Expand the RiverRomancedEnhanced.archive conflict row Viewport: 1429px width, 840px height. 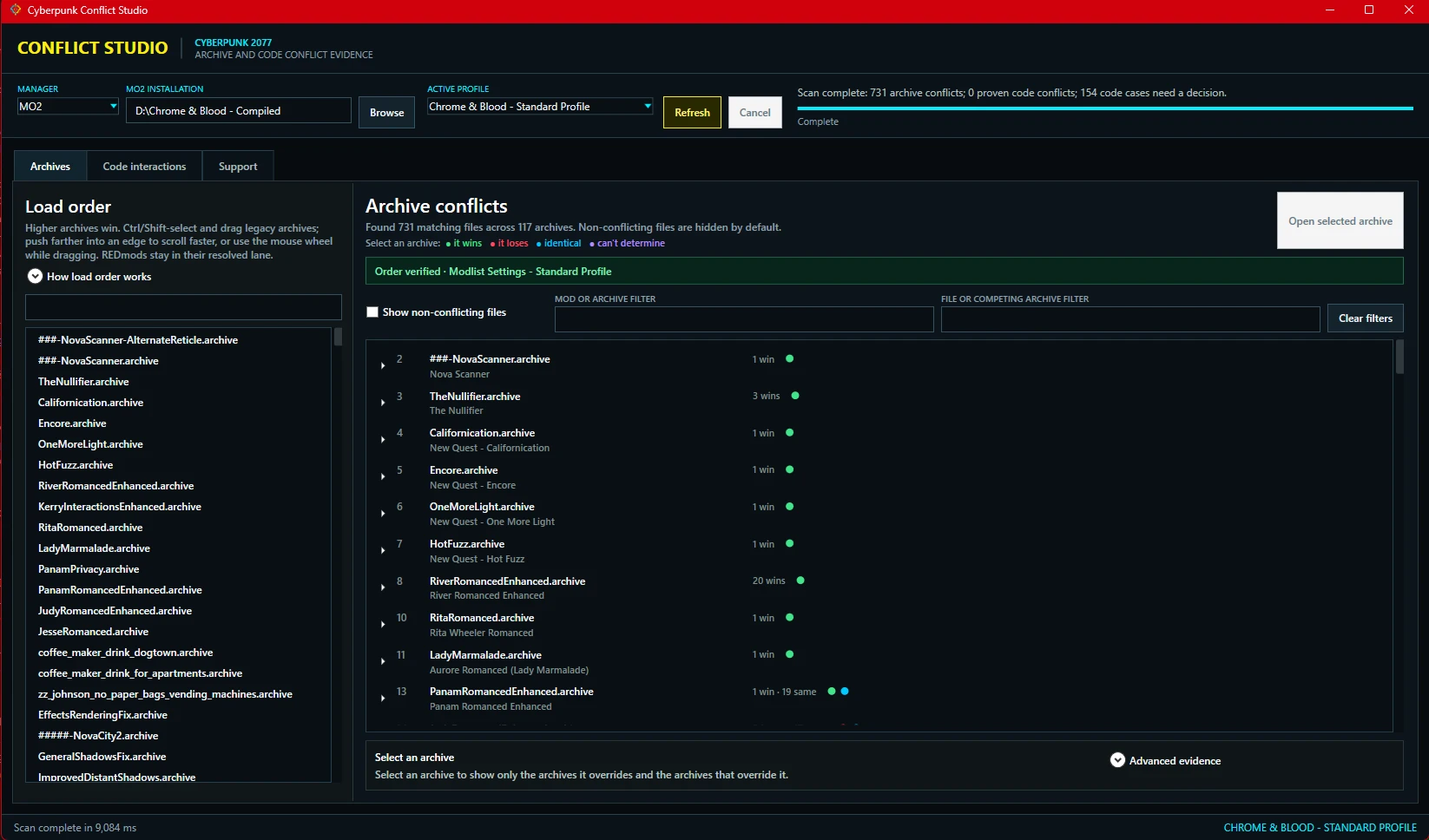pos(383,587)
